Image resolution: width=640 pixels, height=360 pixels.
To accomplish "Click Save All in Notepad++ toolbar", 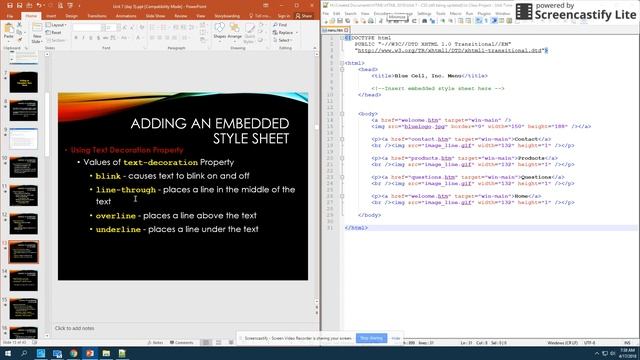I will [347, 21].
